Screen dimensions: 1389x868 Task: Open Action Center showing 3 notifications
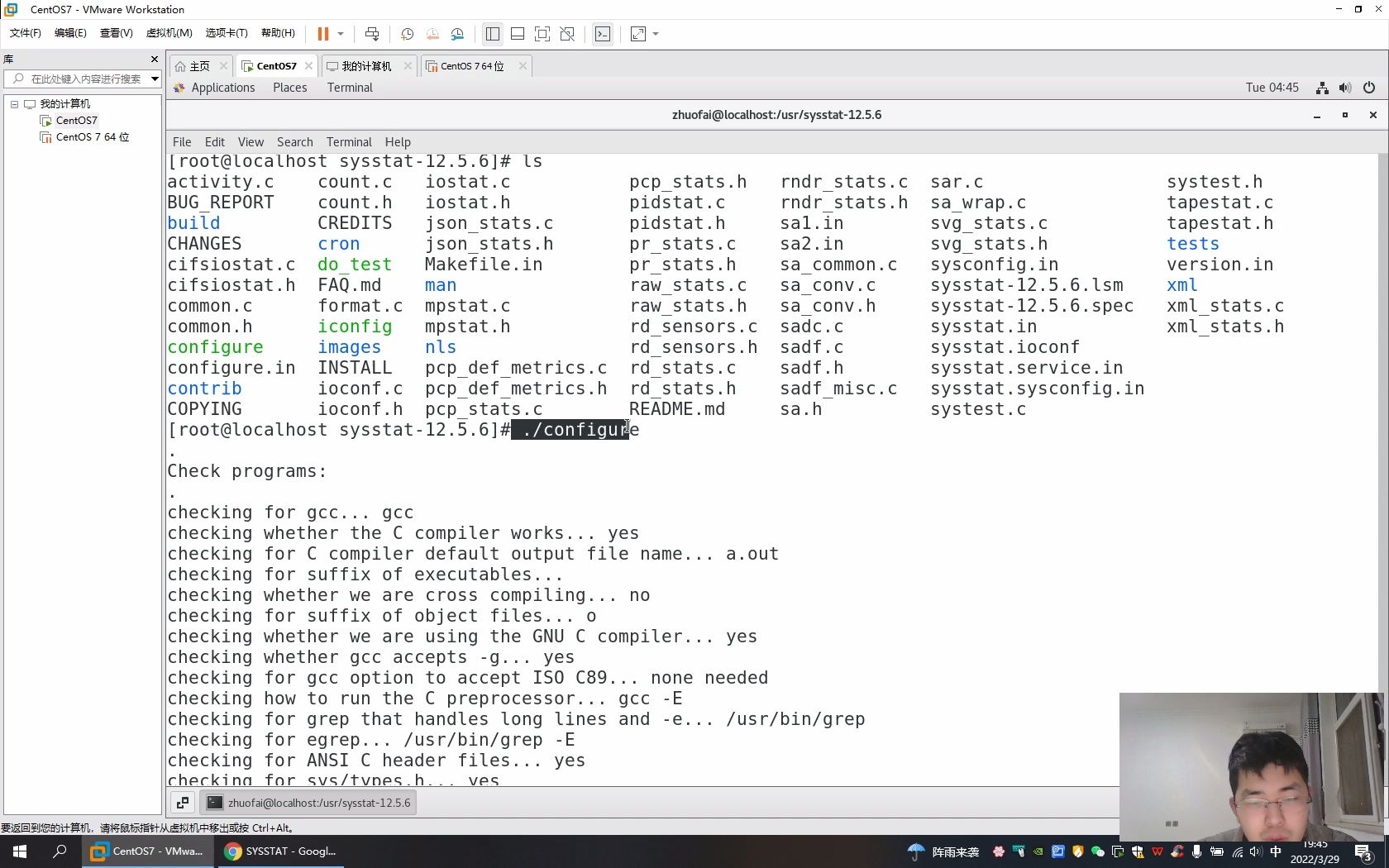[1364, 852]
